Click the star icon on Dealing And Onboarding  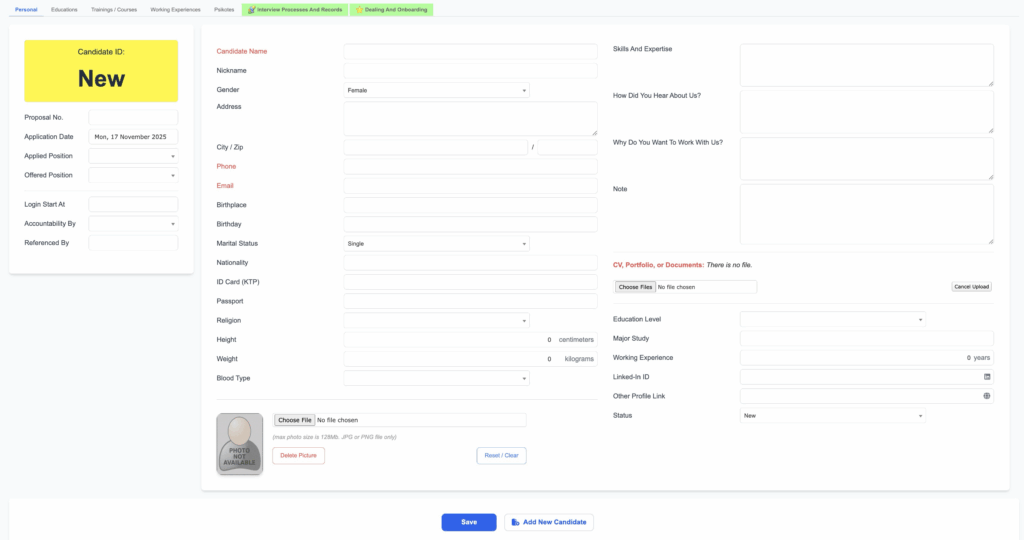pos(360,9)
